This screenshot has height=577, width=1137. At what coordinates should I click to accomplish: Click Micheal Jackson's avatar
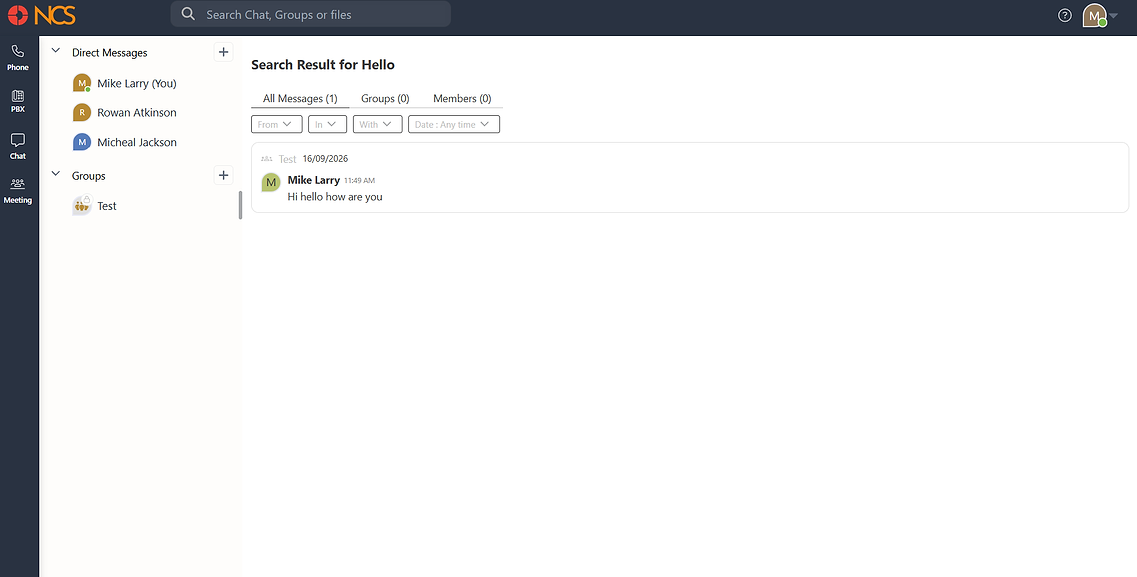point(82,142)
